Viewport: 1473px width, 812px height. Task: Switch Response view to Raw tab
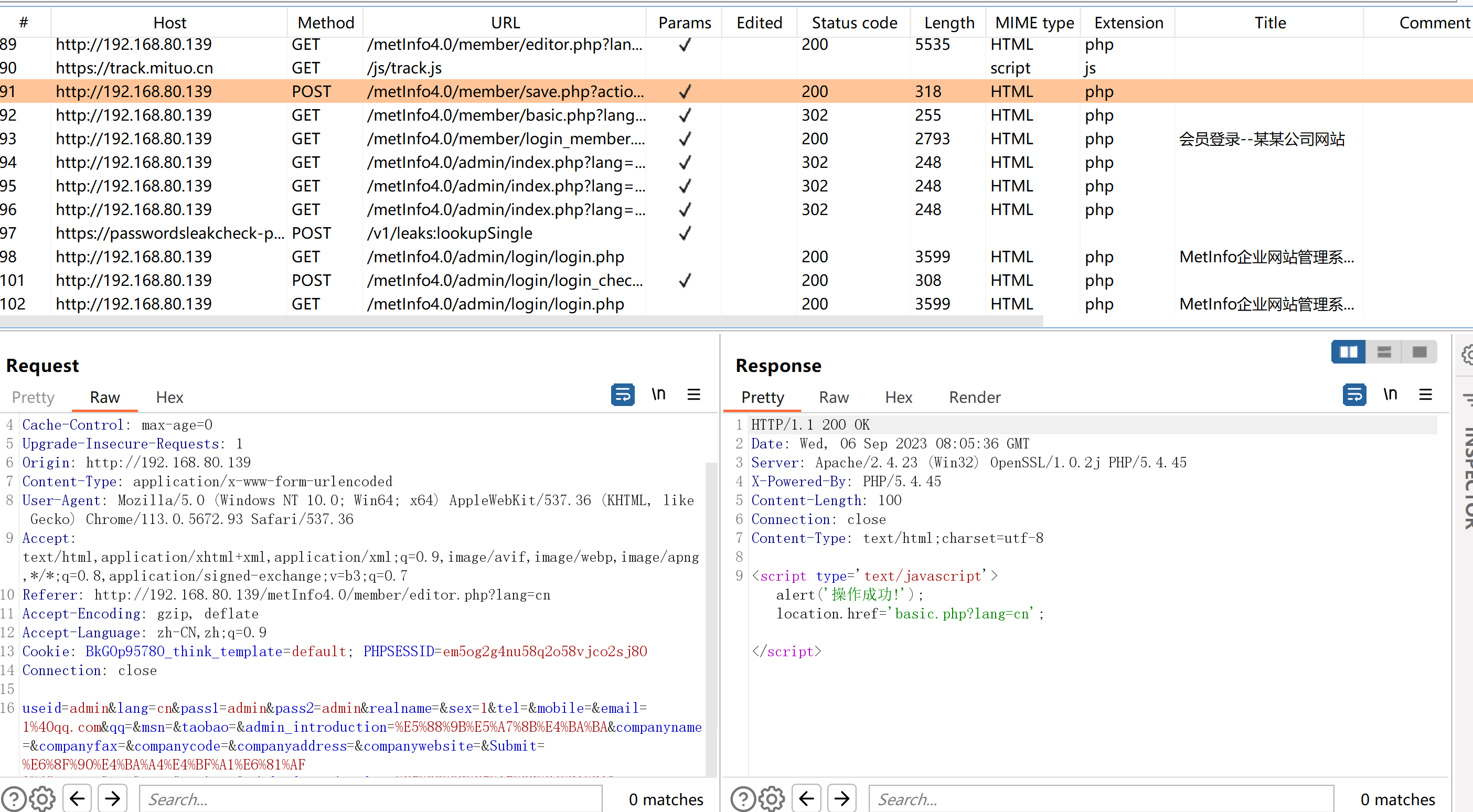[834, 398]
